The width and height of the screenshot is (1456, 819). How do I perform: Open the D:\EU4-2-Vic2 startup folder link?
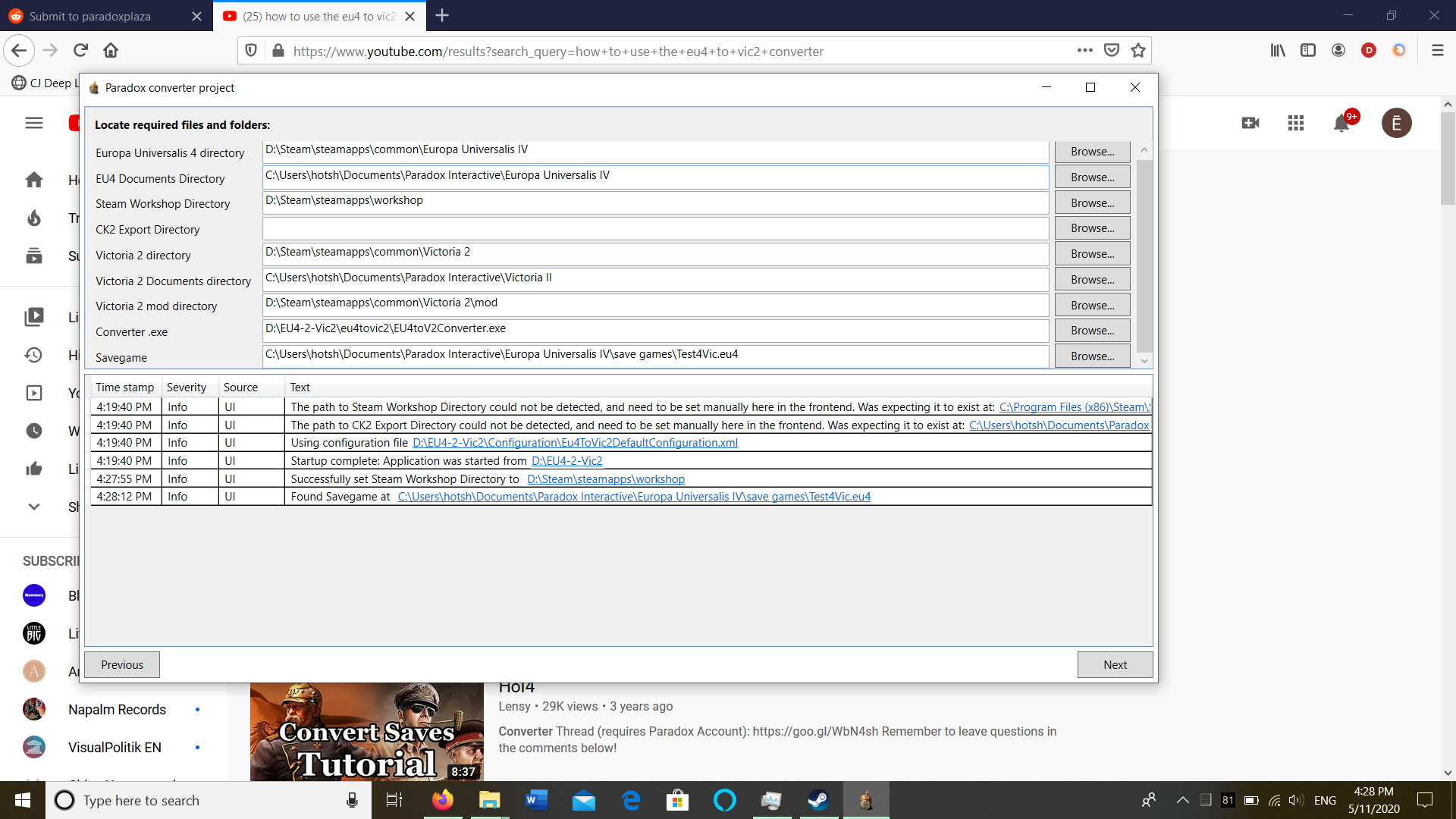tap(566, 461)
